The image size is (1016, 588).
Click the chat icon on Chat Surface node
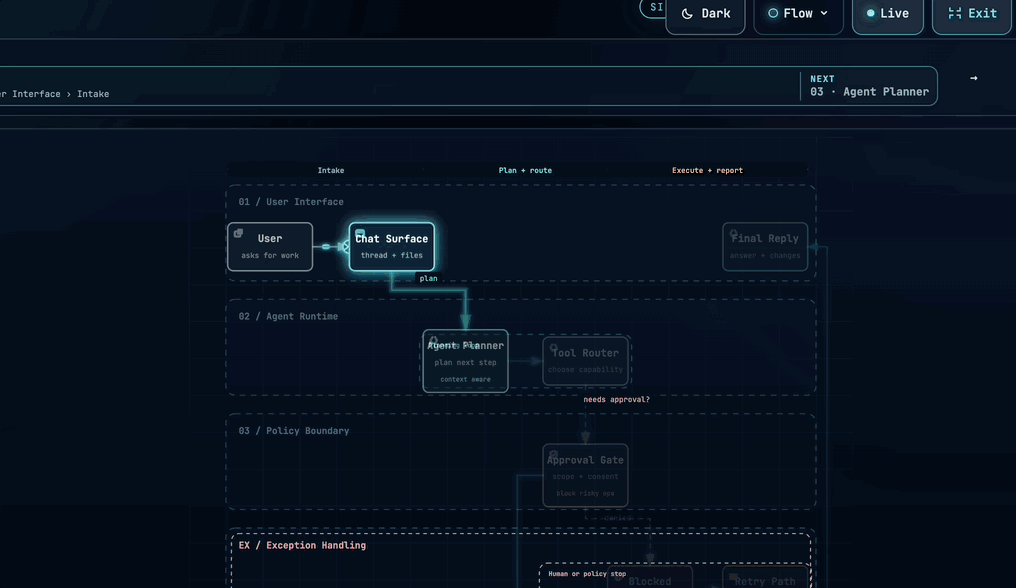point(360,233)
